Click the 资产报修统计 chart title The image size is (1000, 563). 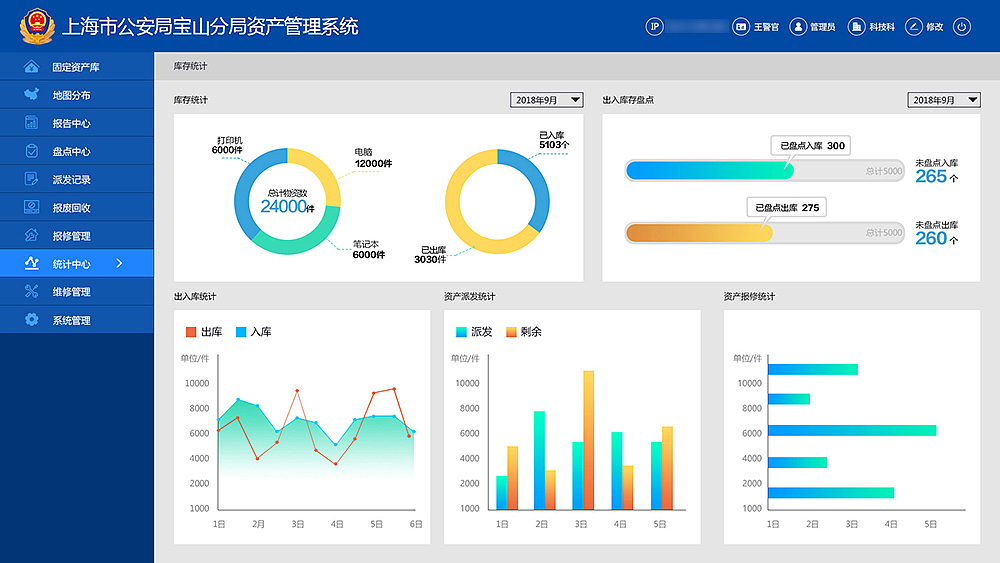tap(749, 296)
